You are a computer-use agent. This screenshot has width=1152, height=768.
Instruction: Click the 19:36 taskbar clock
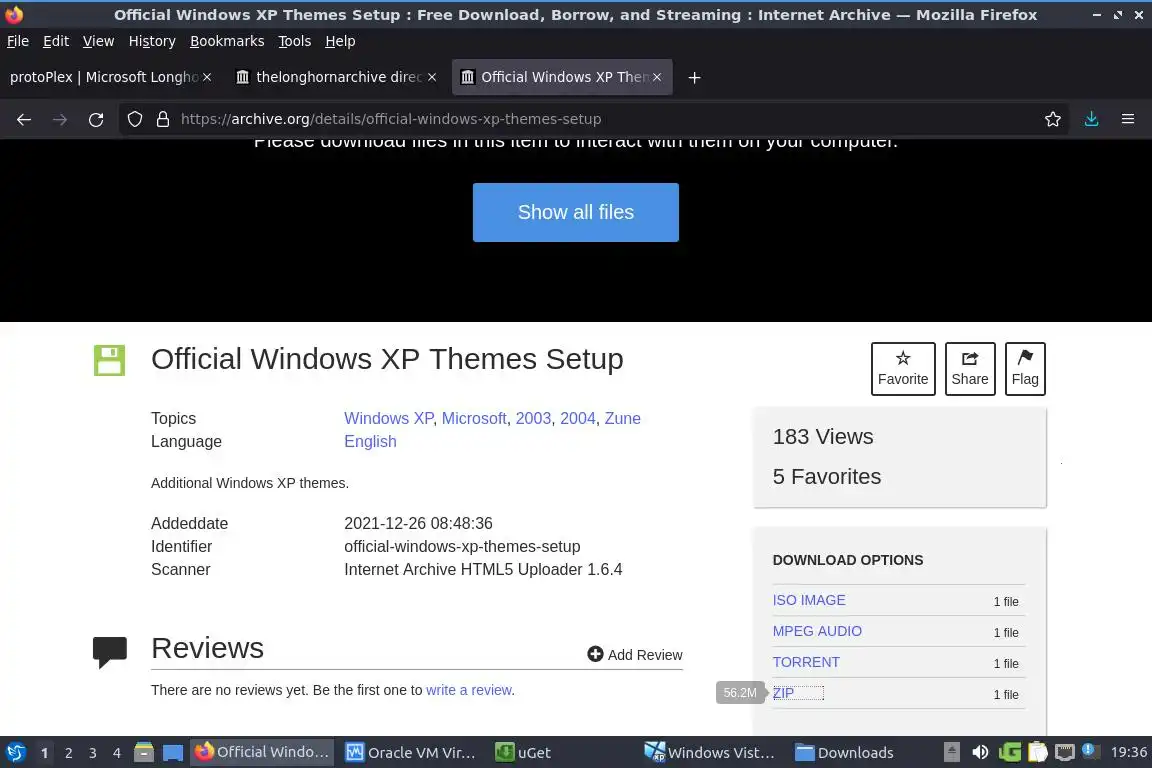coord(1128,752)
